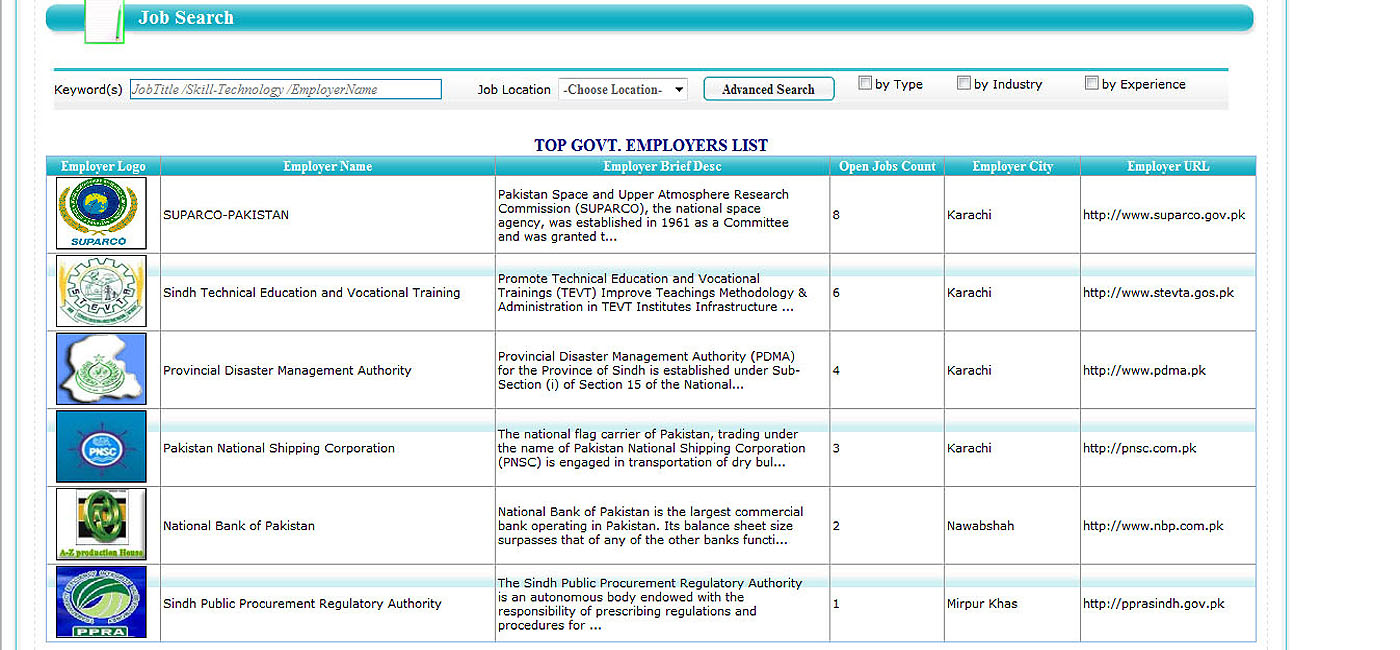Enable the by Experience checkbox
This screenshot has width=1400, height=650.
click(x=1092, y=84)
